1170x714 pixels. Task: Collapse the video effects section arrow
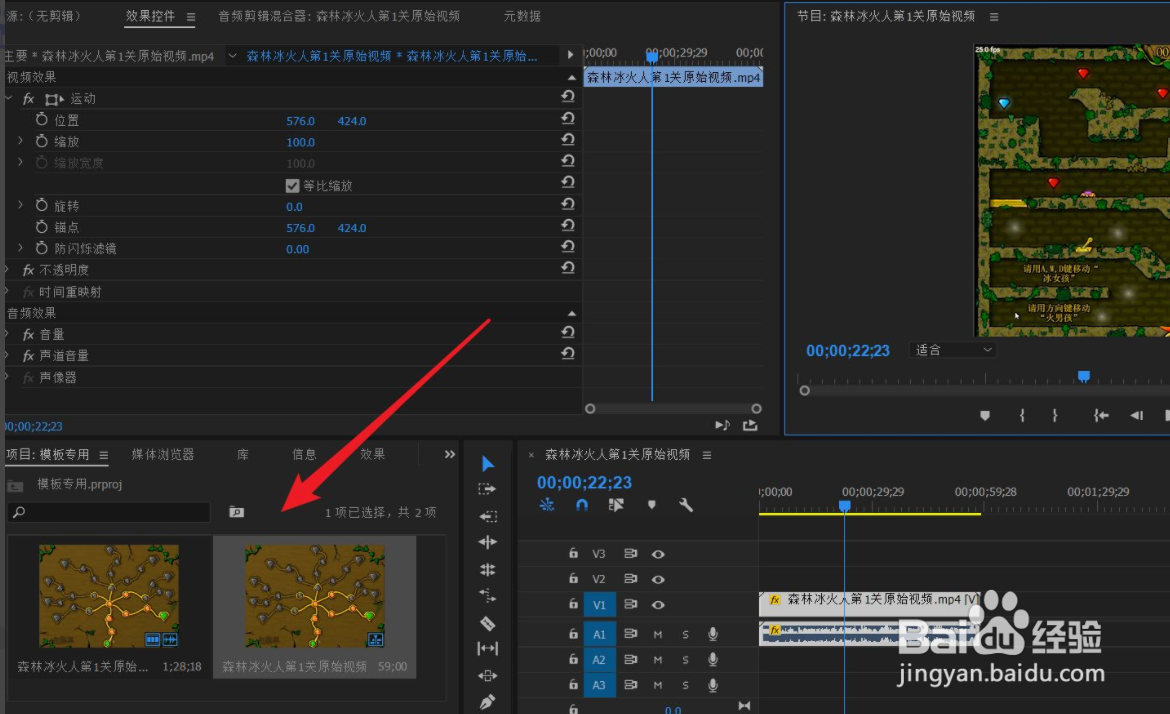tap(572, 78)
